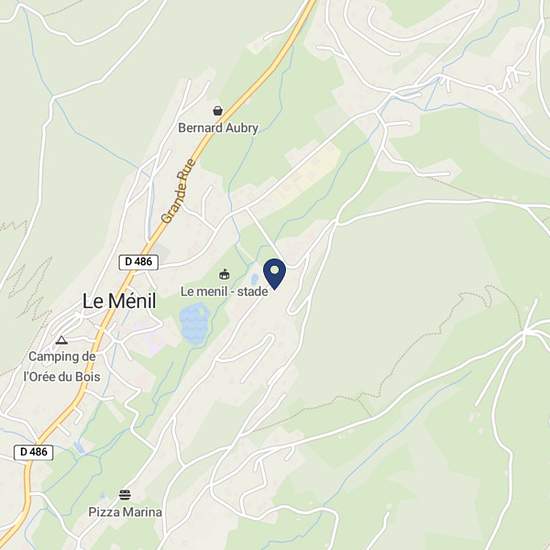The height and width of the screenshot is (550, 550).
Task: Click the Bernard Aubry place label
Action: tap(218, 128)
